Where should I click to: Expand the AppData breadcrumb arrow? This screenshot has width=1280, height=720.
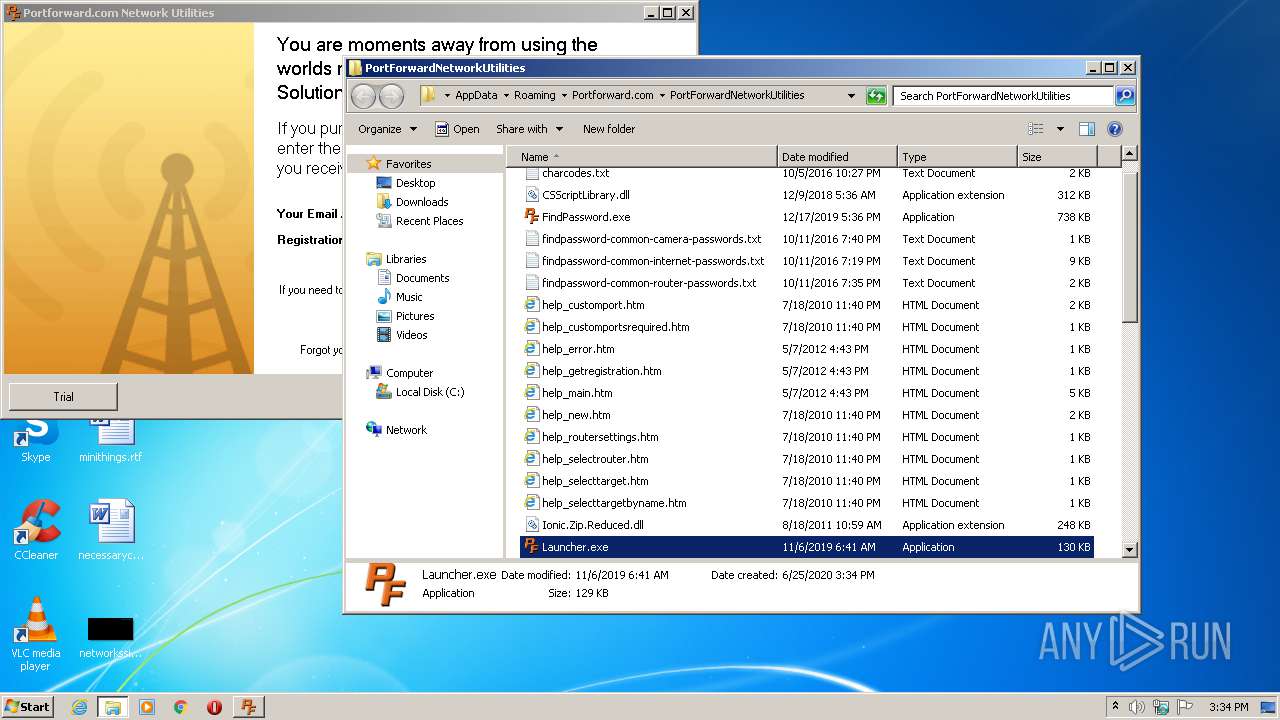tap(506, 96)
